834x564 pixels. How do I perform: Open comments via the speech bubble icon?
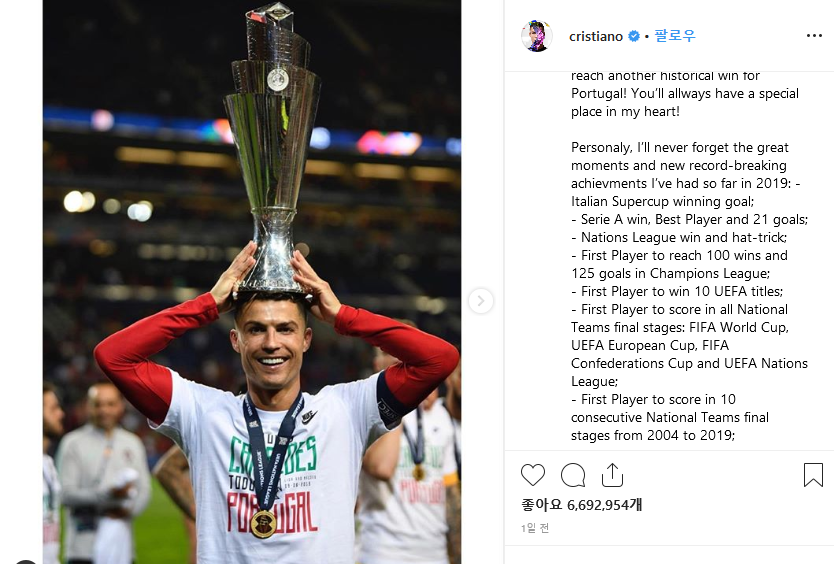(x=573, y=475)
